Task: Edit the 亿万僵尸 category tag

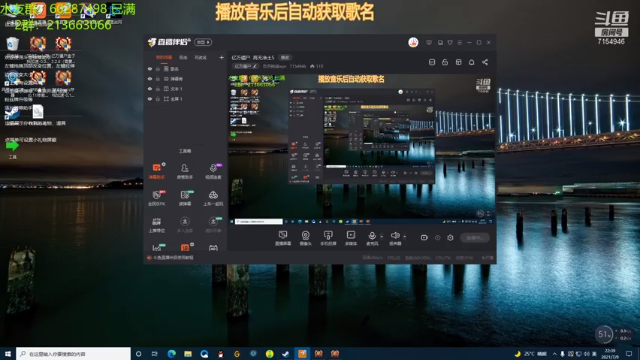Action: pos(245,66)
